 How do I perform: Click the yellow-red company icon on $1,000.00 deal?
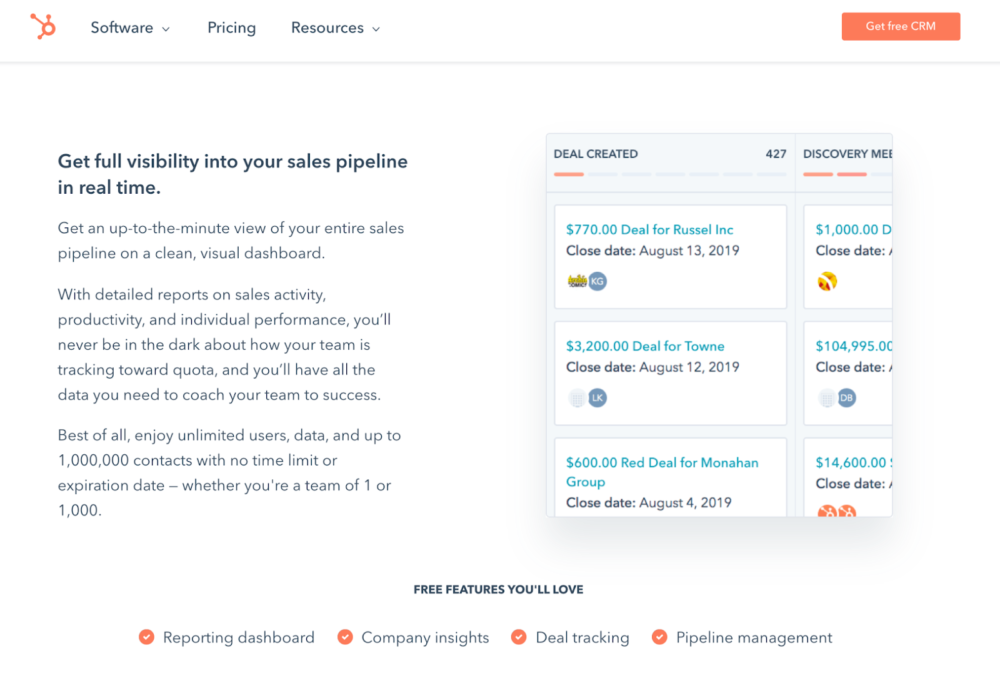click(x=827, y=281)
